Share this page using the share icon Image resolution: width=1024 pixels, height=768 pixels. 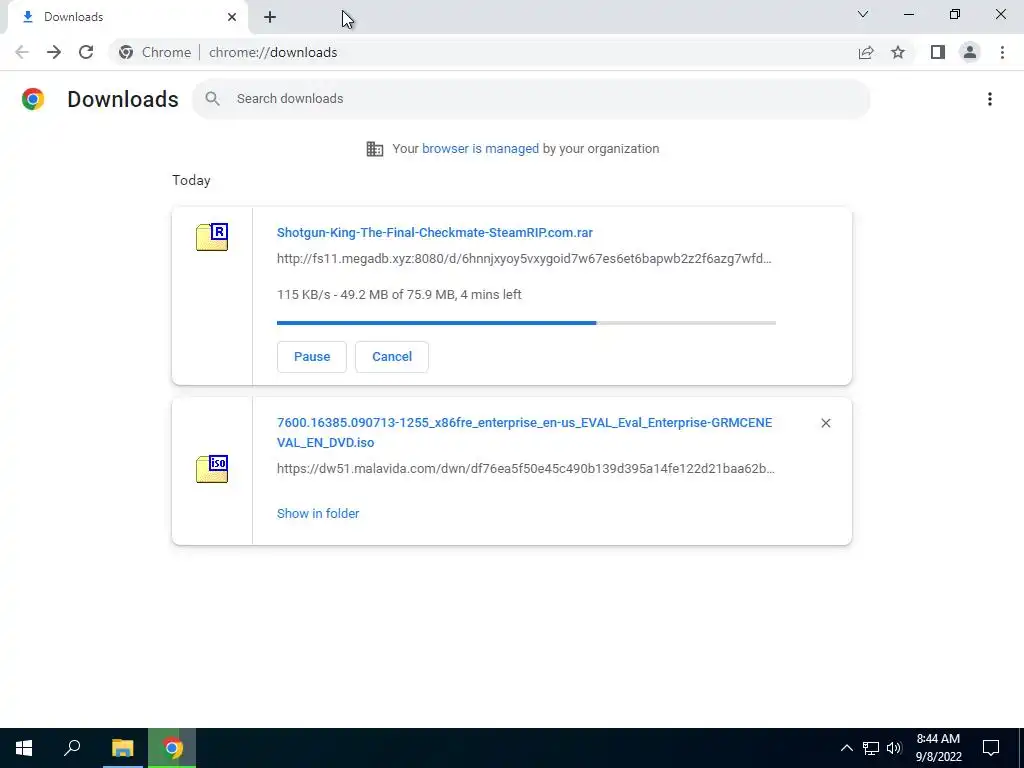866,52
